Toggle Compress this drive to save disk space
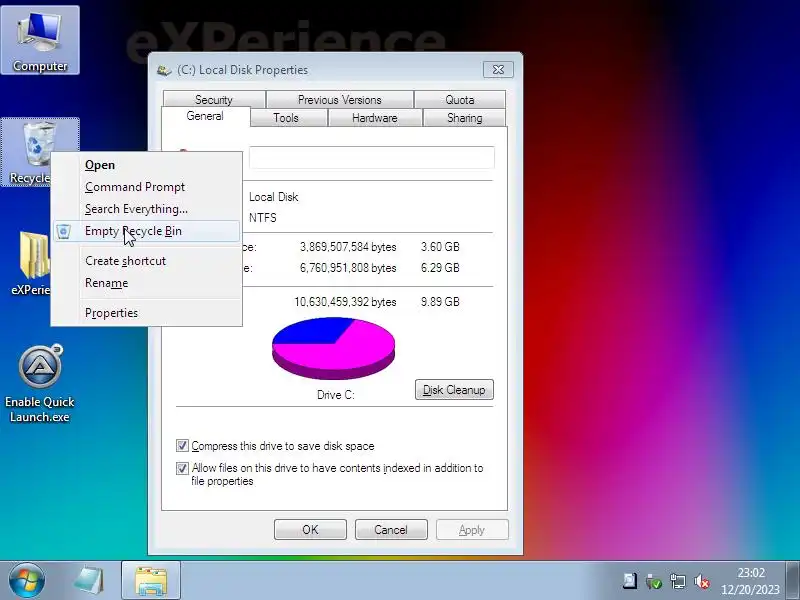The width and height of the screenshot is (800, 600). tap(182, 445)
